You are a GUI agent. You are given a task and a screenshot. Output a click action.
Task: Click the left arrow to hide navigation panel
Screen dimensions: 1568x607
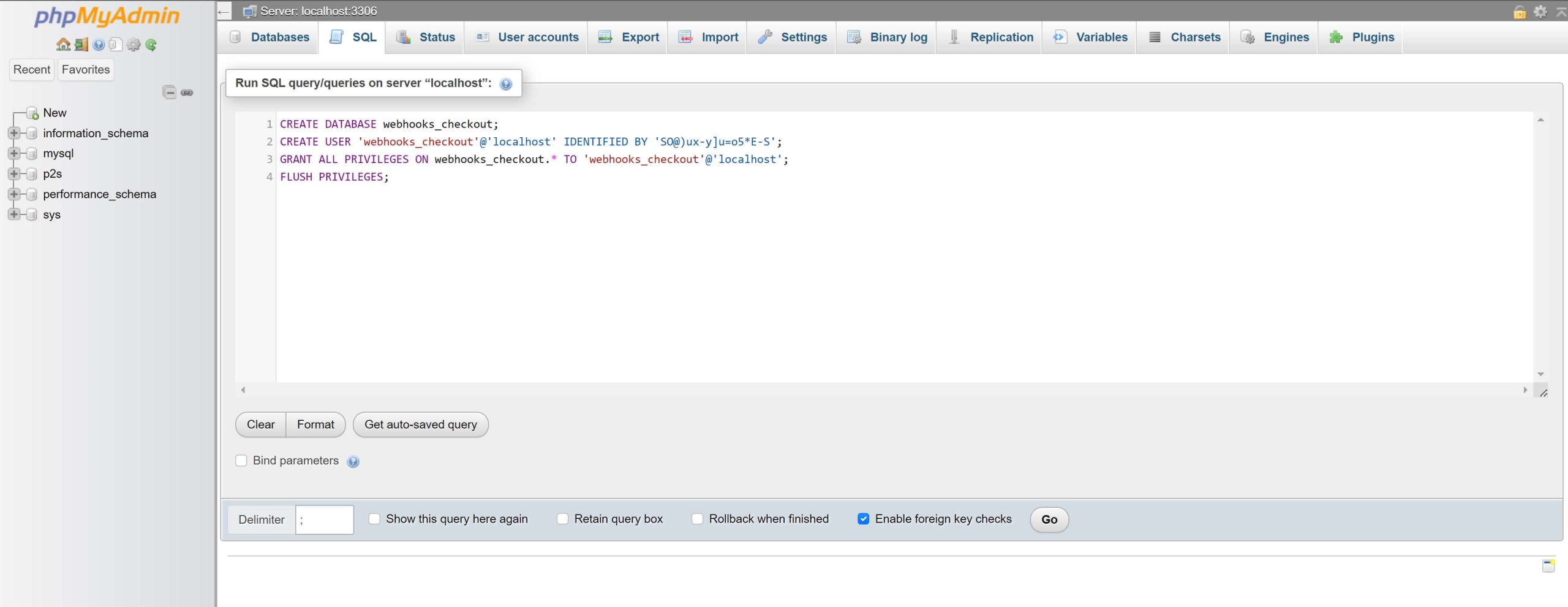pyautogui.click(x=224, y=11)
